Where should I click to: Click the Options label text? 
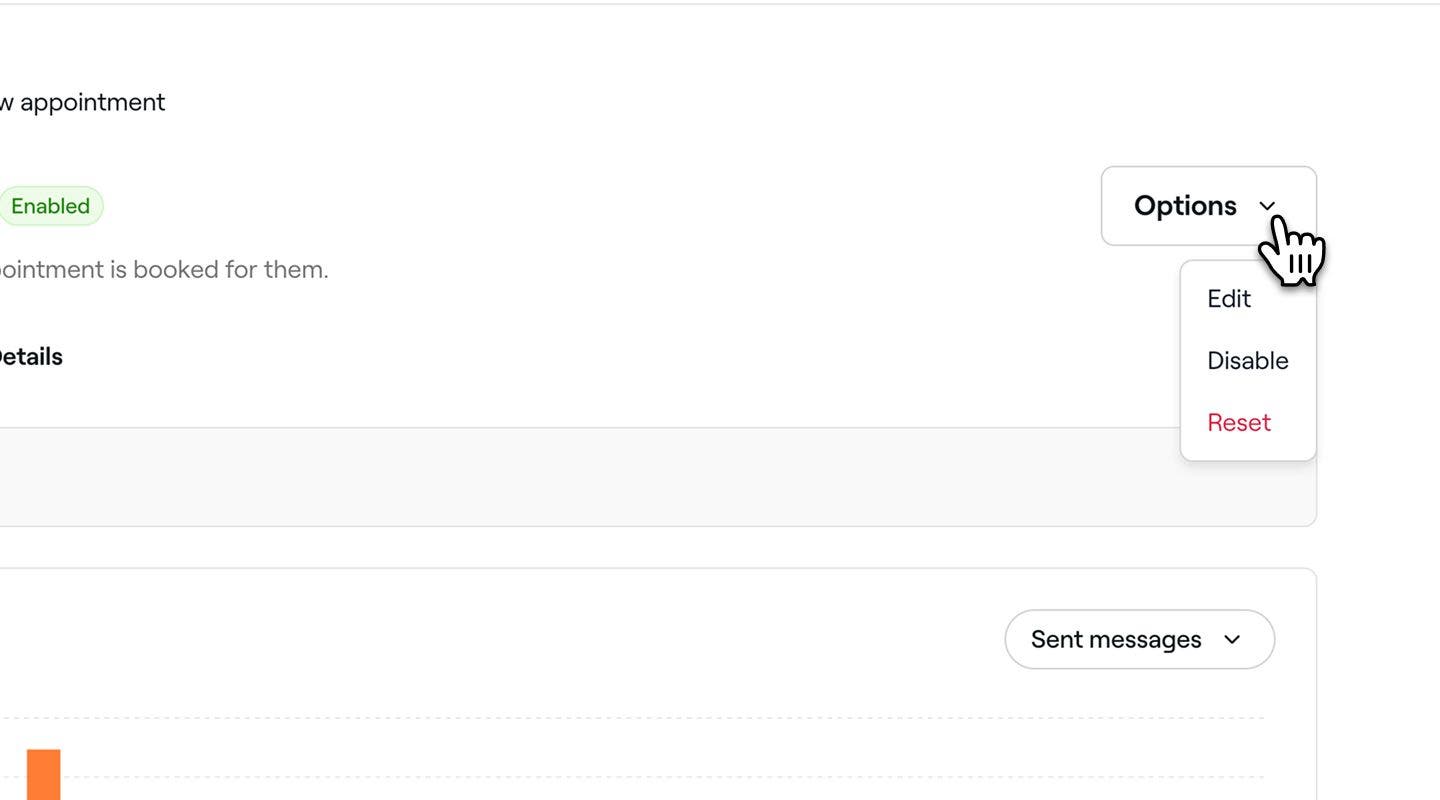coord(1185,206)
